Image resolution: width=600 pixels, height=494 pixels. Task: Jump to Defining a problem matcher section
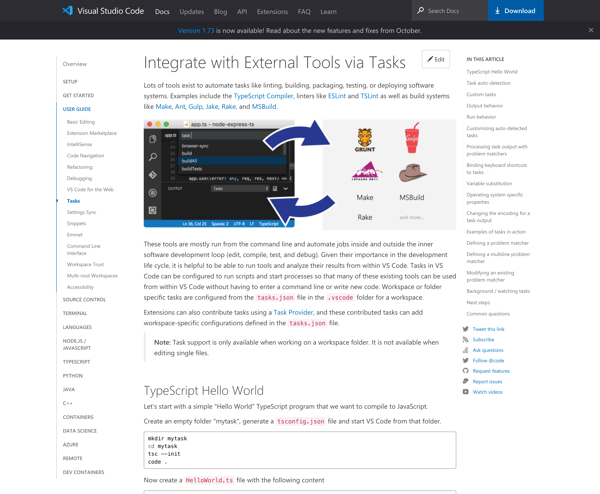pos(497,243)
